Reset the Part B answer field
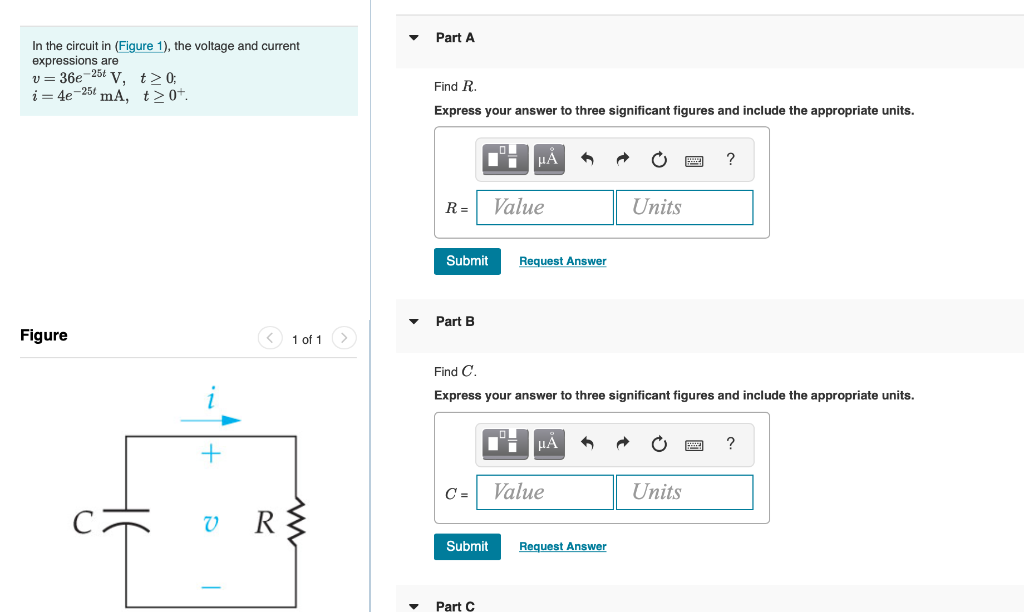The width and height of the screenshot is (1024, 612). (659, 444)
